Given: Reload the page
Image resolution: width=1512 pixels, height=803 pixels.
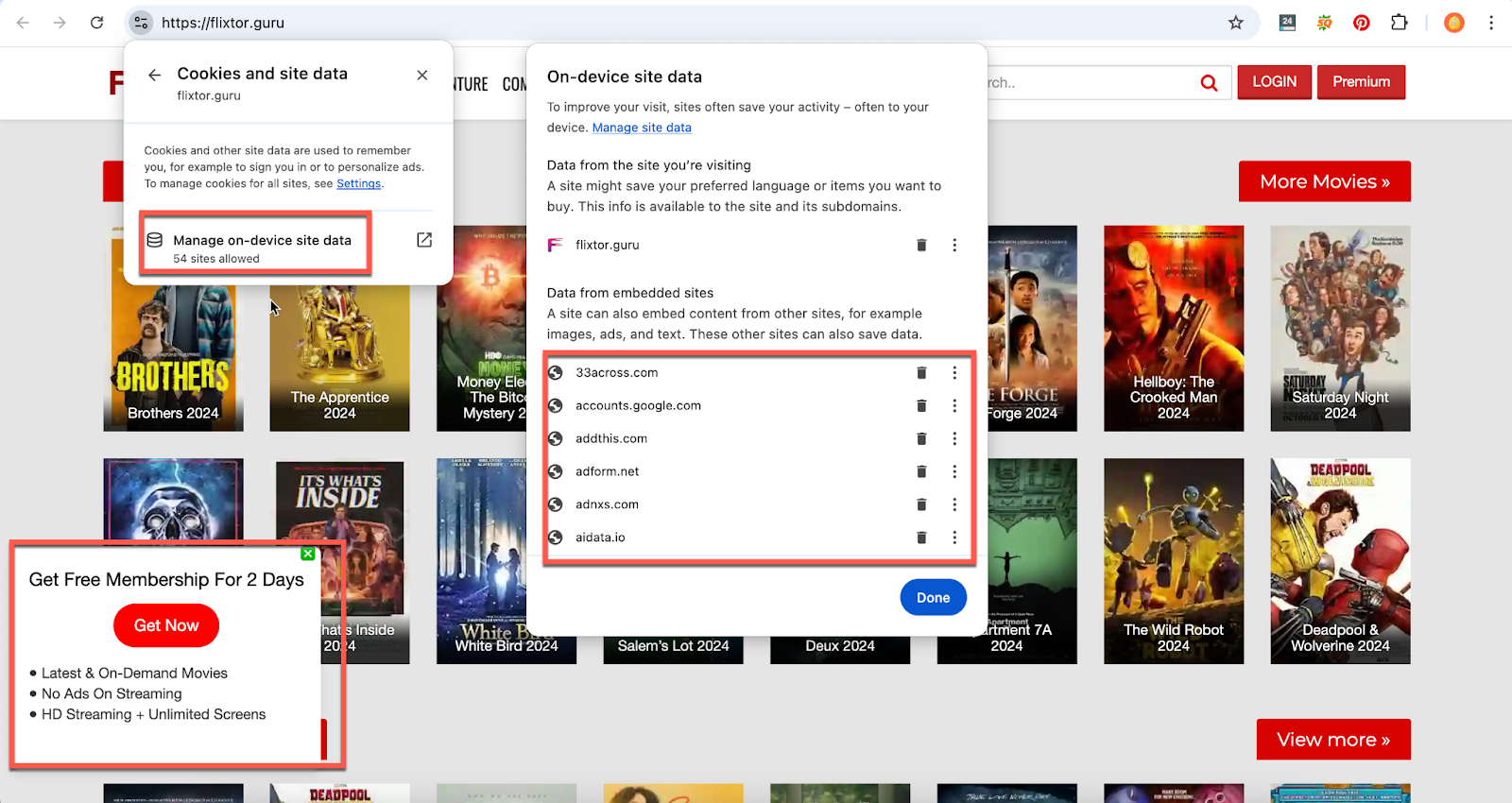Looking at the screenshot, I should (96, 23).
